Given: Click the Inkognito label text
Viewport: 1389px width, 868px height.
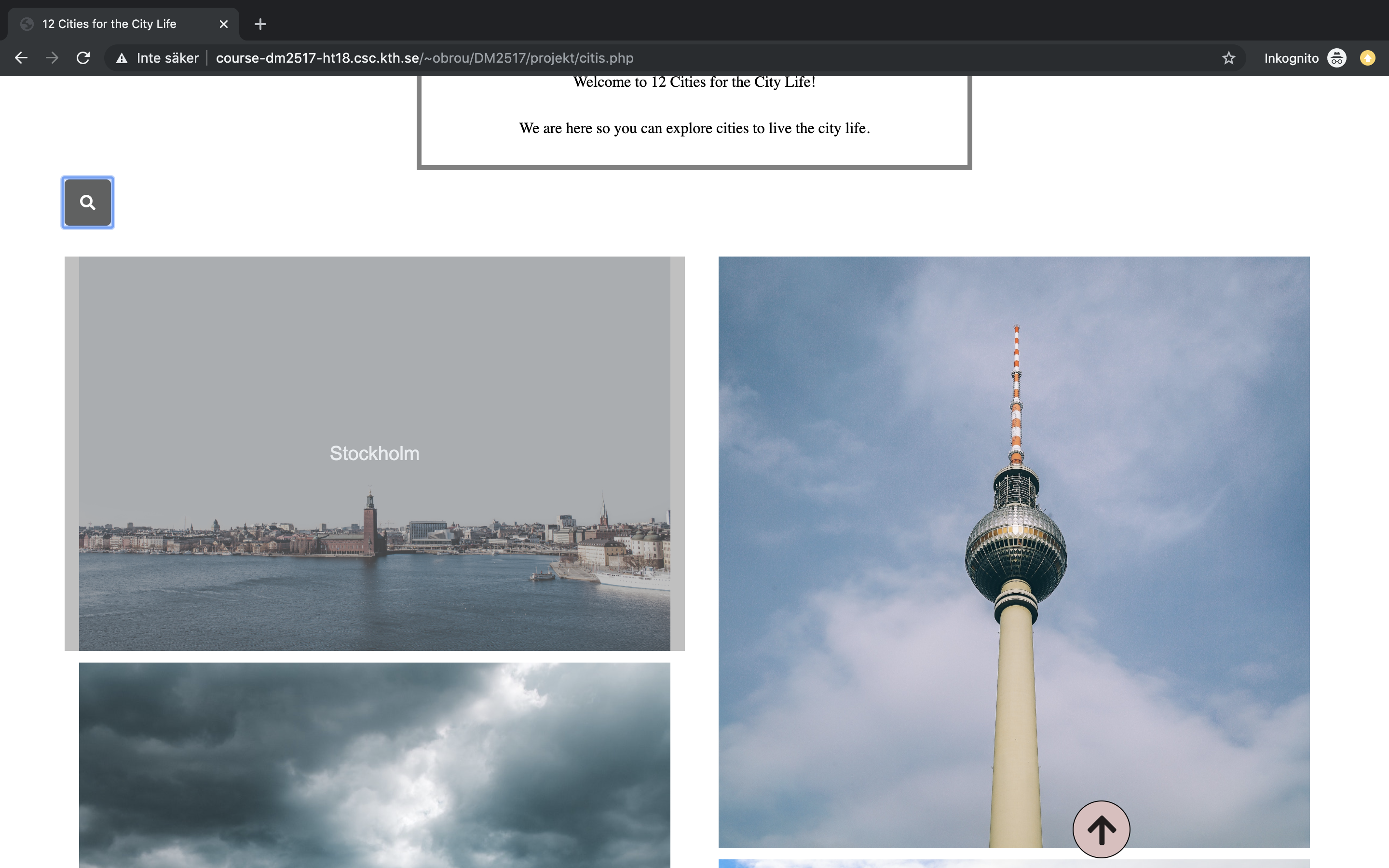Looking at the screenshot, I should (x=1292, y=58).
